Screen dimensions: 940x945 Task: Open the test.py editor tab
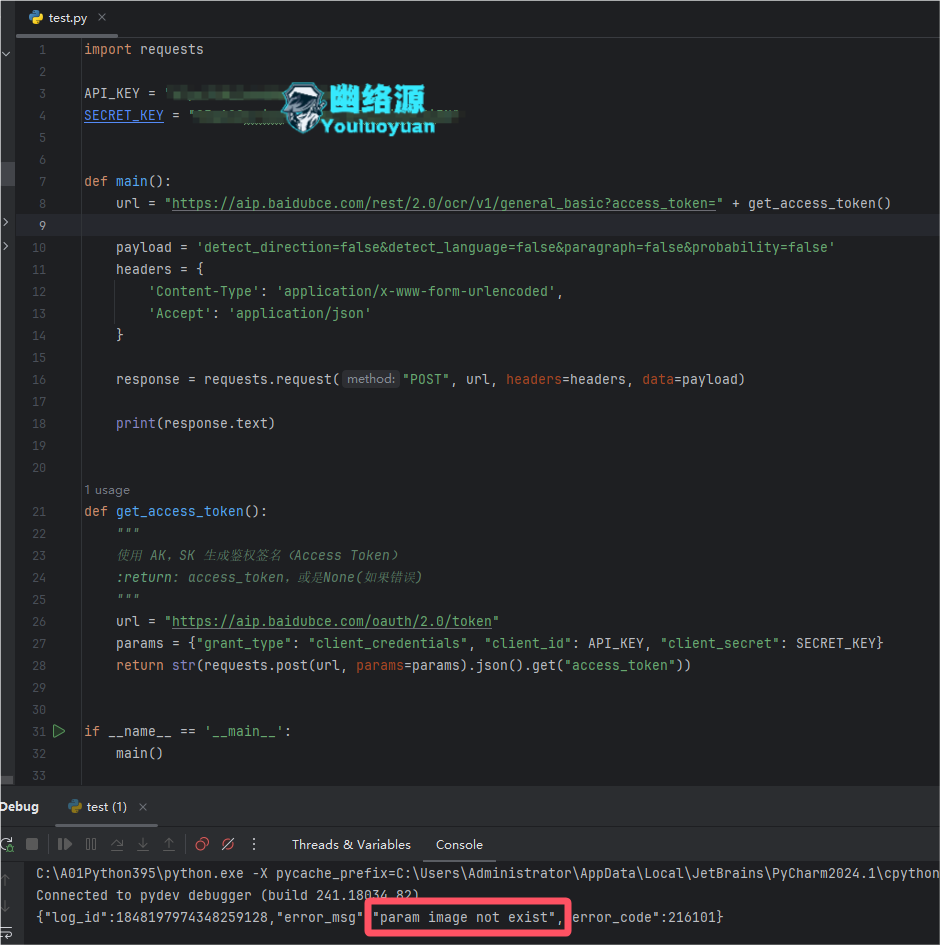pos(57,17)
